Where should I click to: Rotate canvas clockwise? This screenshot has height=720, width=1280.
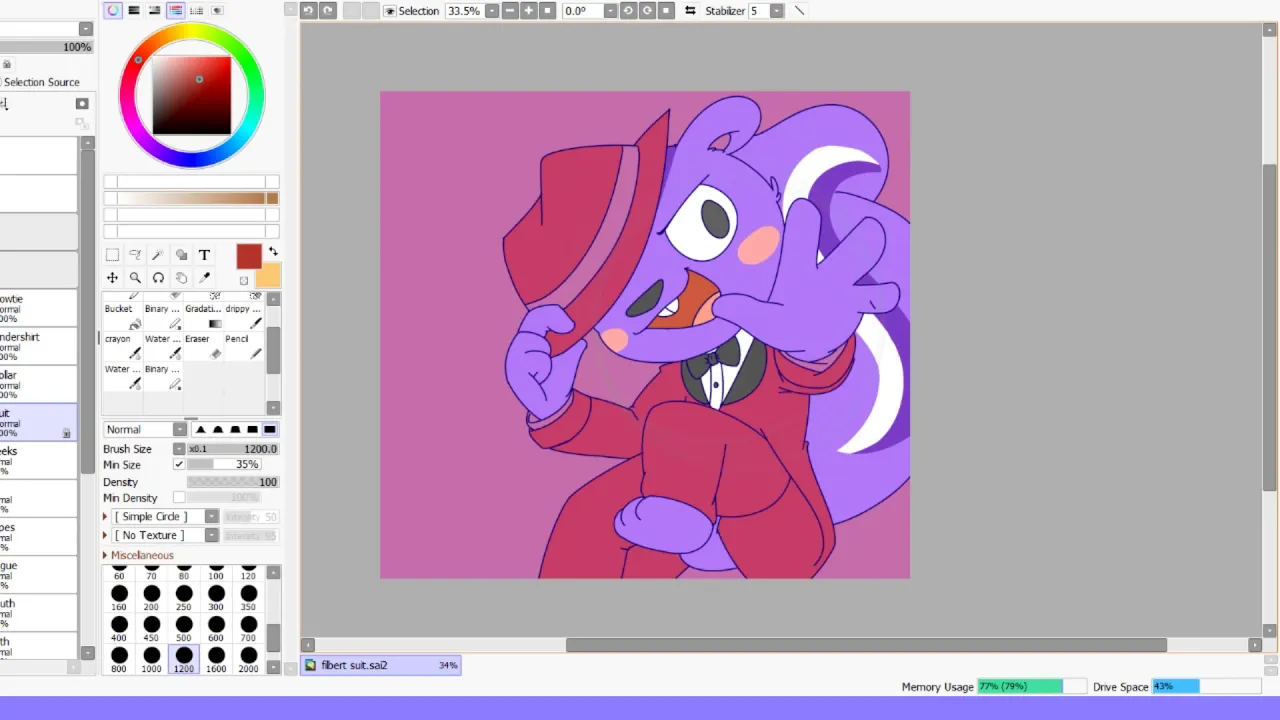click(x=647, y=10)
